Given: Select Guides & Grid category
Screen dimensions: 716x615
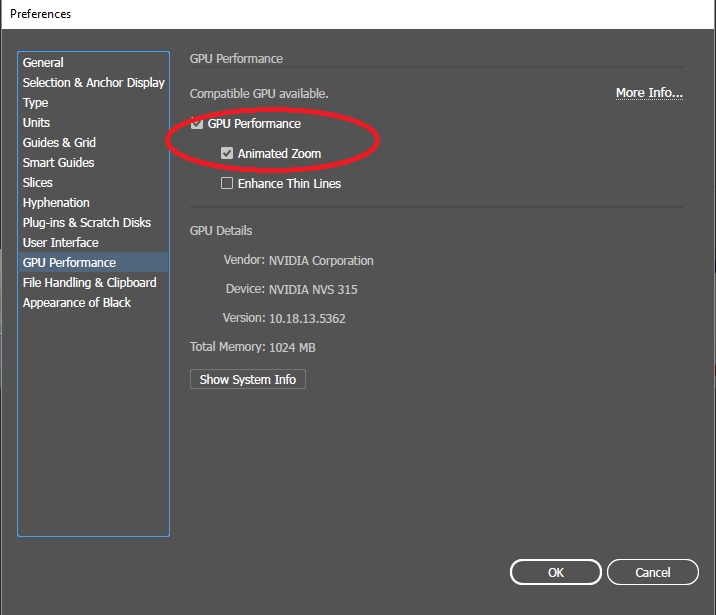Looking at the screenshot, I should pos(93,142).
